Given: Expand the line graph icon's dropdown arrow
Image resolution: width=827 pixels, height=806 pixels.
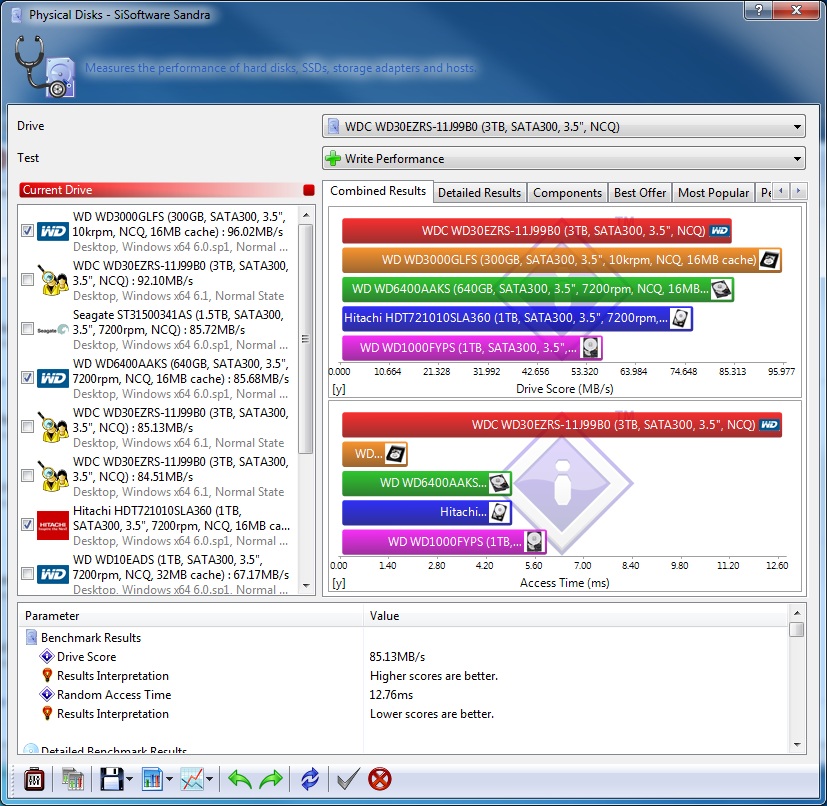Looking at the screenshot, I should 209,779.
